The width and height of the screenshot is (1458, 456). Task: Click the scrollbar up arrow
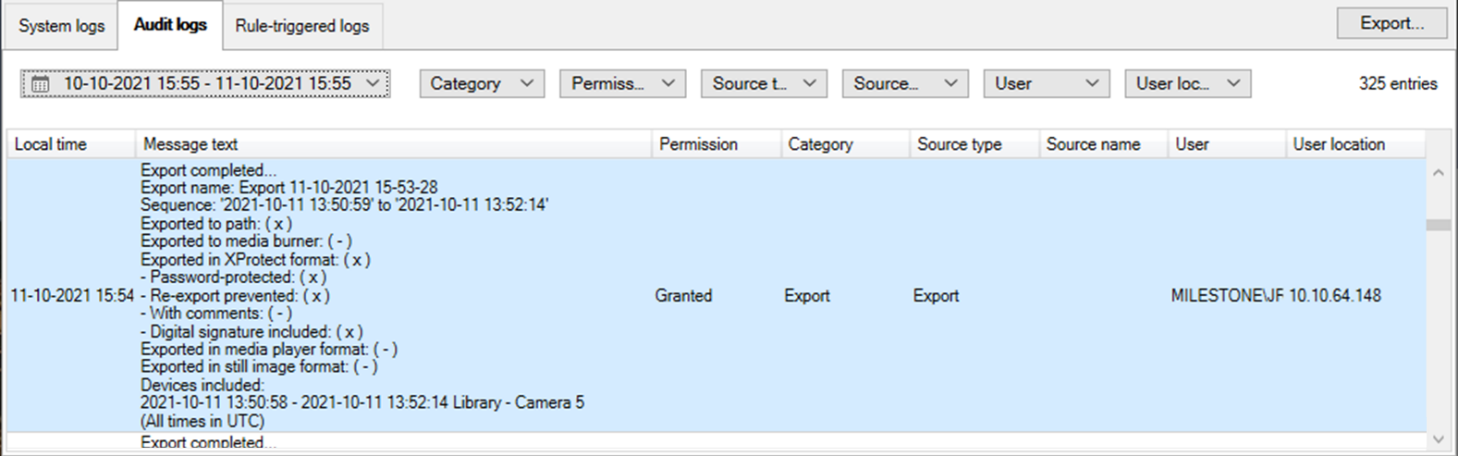(1438, 173)
